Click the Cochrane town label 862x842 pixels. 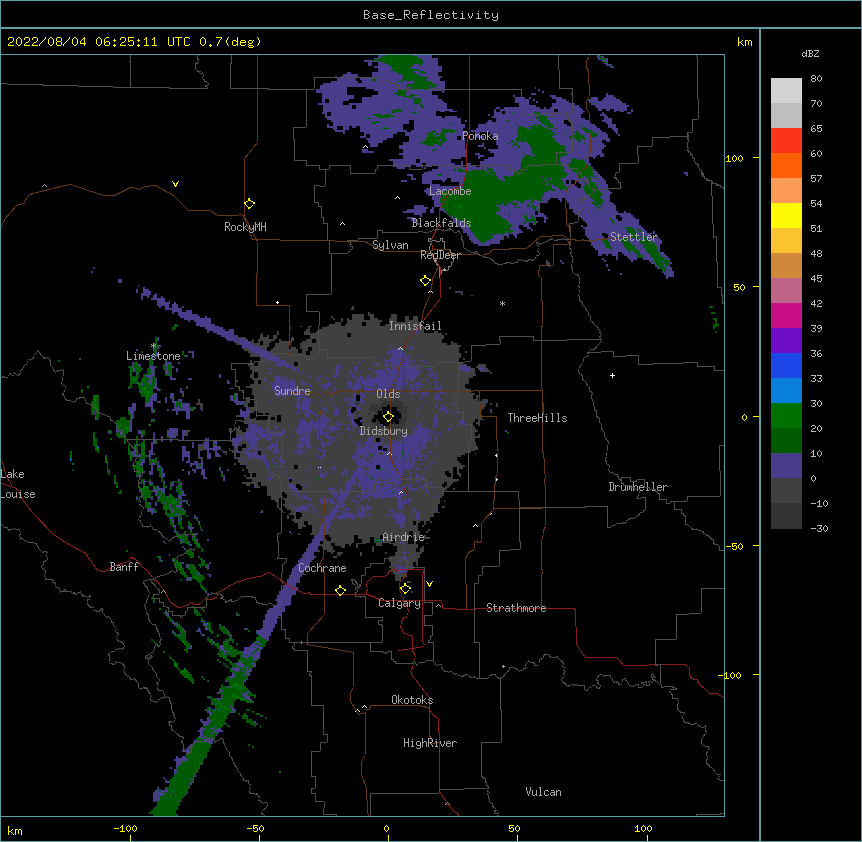click(322, 568)
